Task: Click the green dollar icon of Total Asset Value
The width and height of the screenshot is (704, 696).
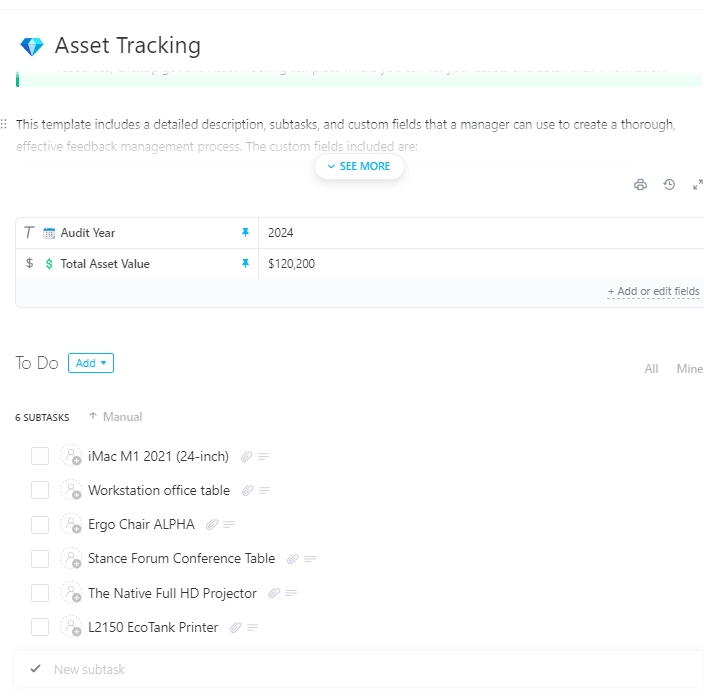Action: click(x=49, y=264)
